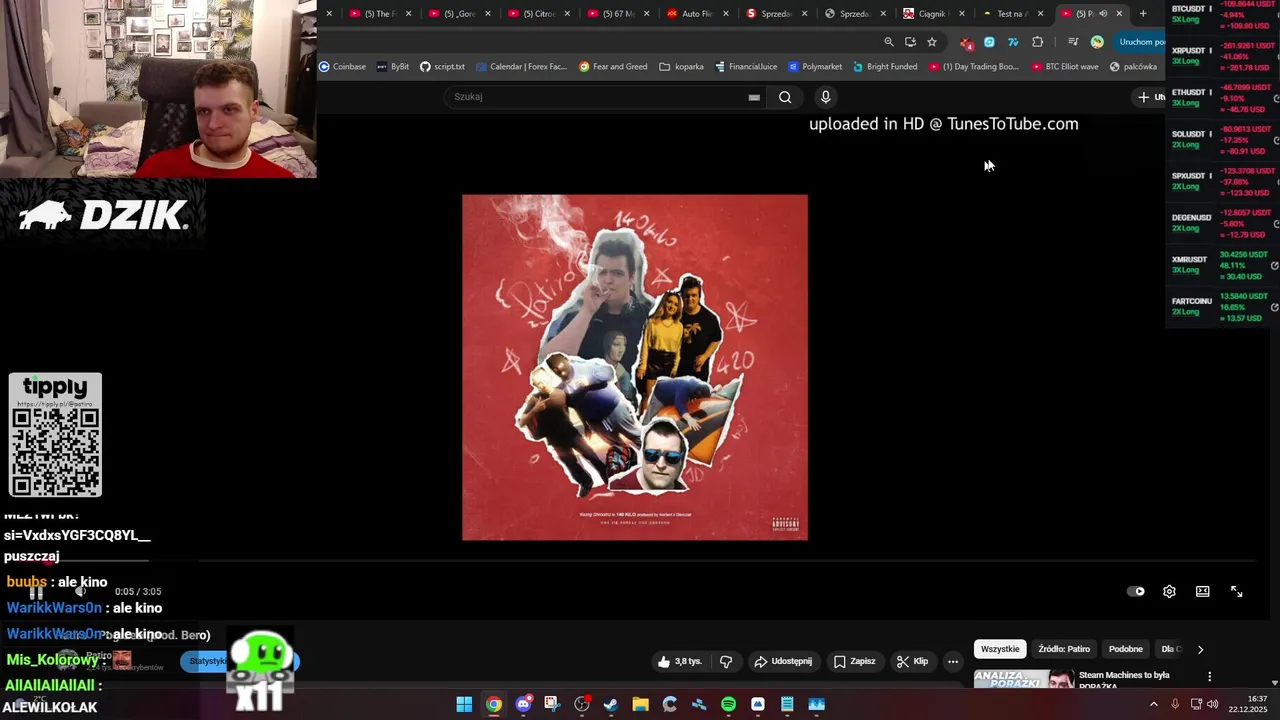Show hidden system tray icons
This screenshot has width=1280, height=720.
pyautogui.click(x=1154, y=704)
